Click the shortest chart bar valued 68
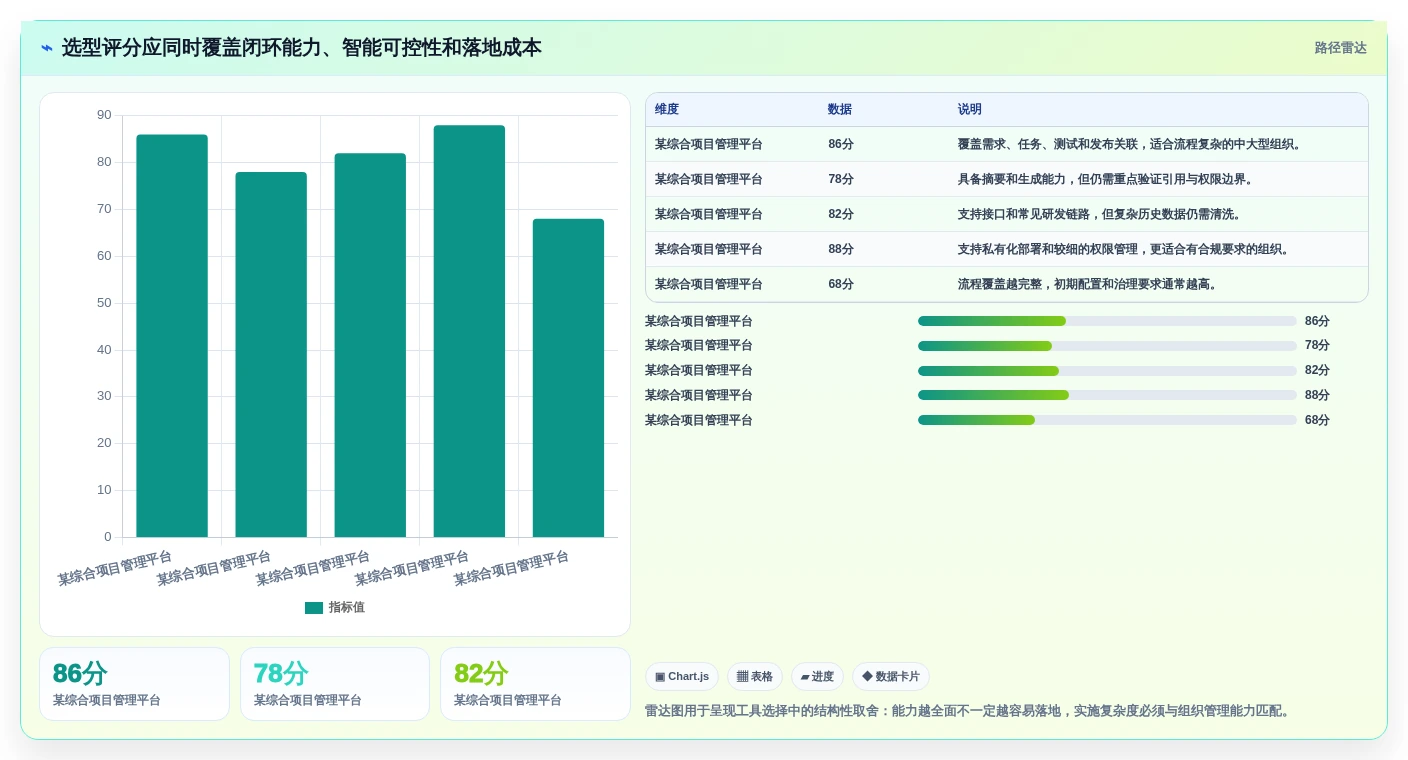This screenshot has height=760, width=1408. click(568, 378)
